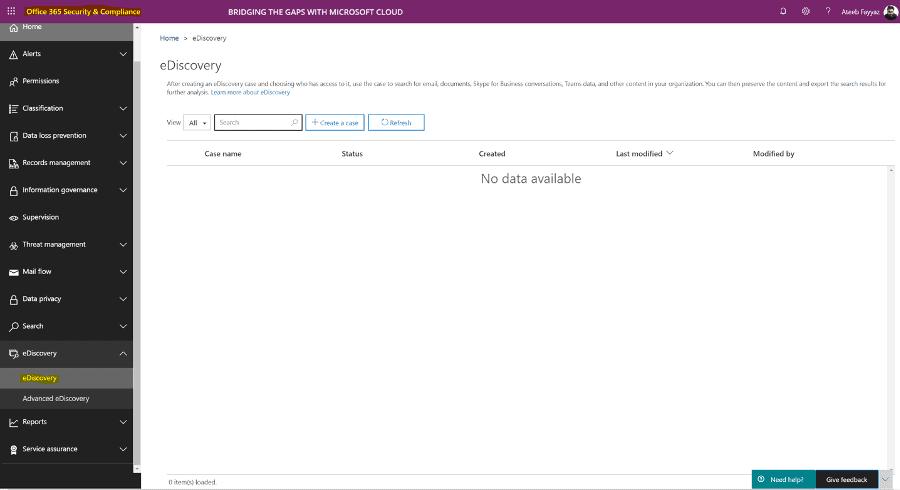The height and width of the screenshot is (490, 900).
Task: Click the notifications bell icon
Action: (783, 11)
